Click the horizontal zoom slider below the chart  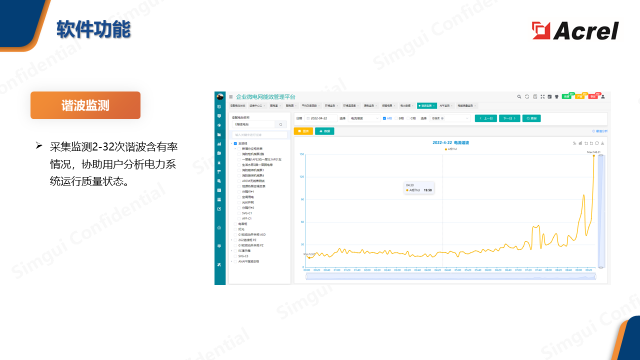point(451,277)
